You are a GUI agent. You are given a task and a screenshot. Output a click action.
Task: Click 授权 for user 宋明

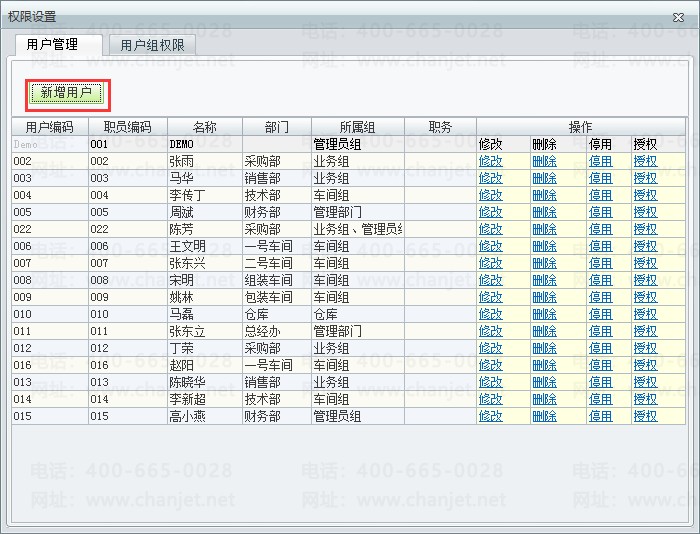(x=645, y=280)
